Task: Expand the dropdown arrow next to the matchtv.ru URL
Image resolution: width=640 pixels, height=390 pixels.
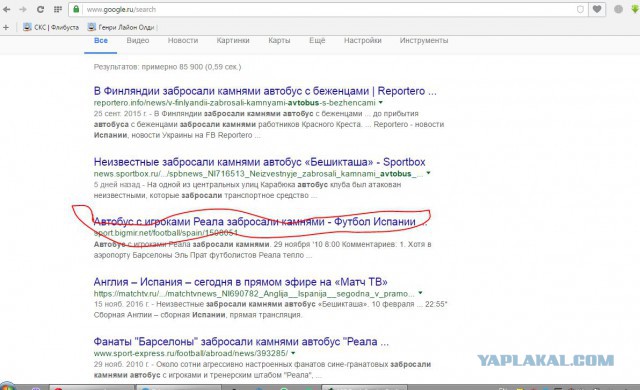Action: pos(420,293)
